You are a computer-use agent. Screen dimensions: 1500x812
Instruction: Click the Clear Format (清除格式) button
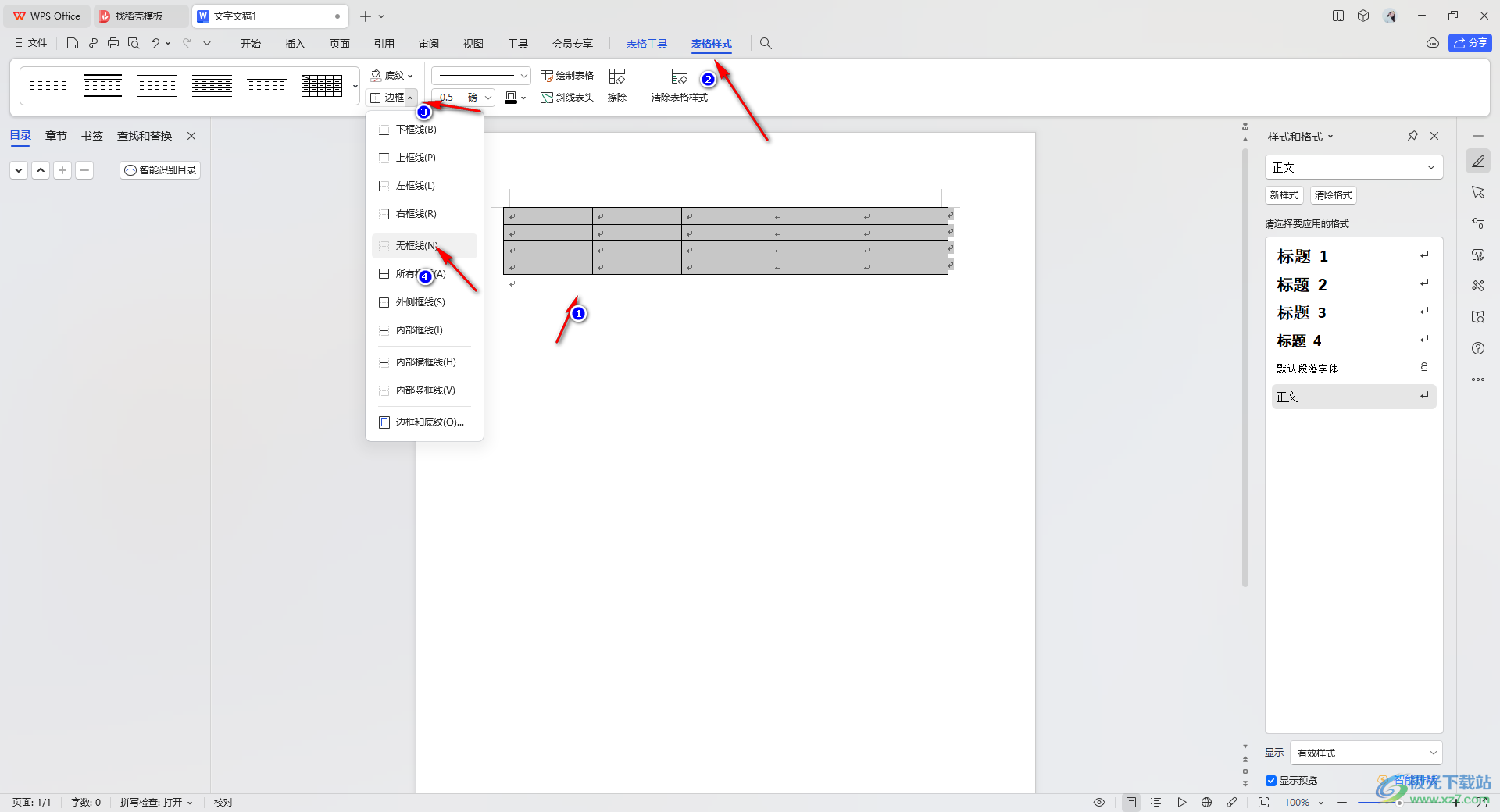tap(1334, 195)
